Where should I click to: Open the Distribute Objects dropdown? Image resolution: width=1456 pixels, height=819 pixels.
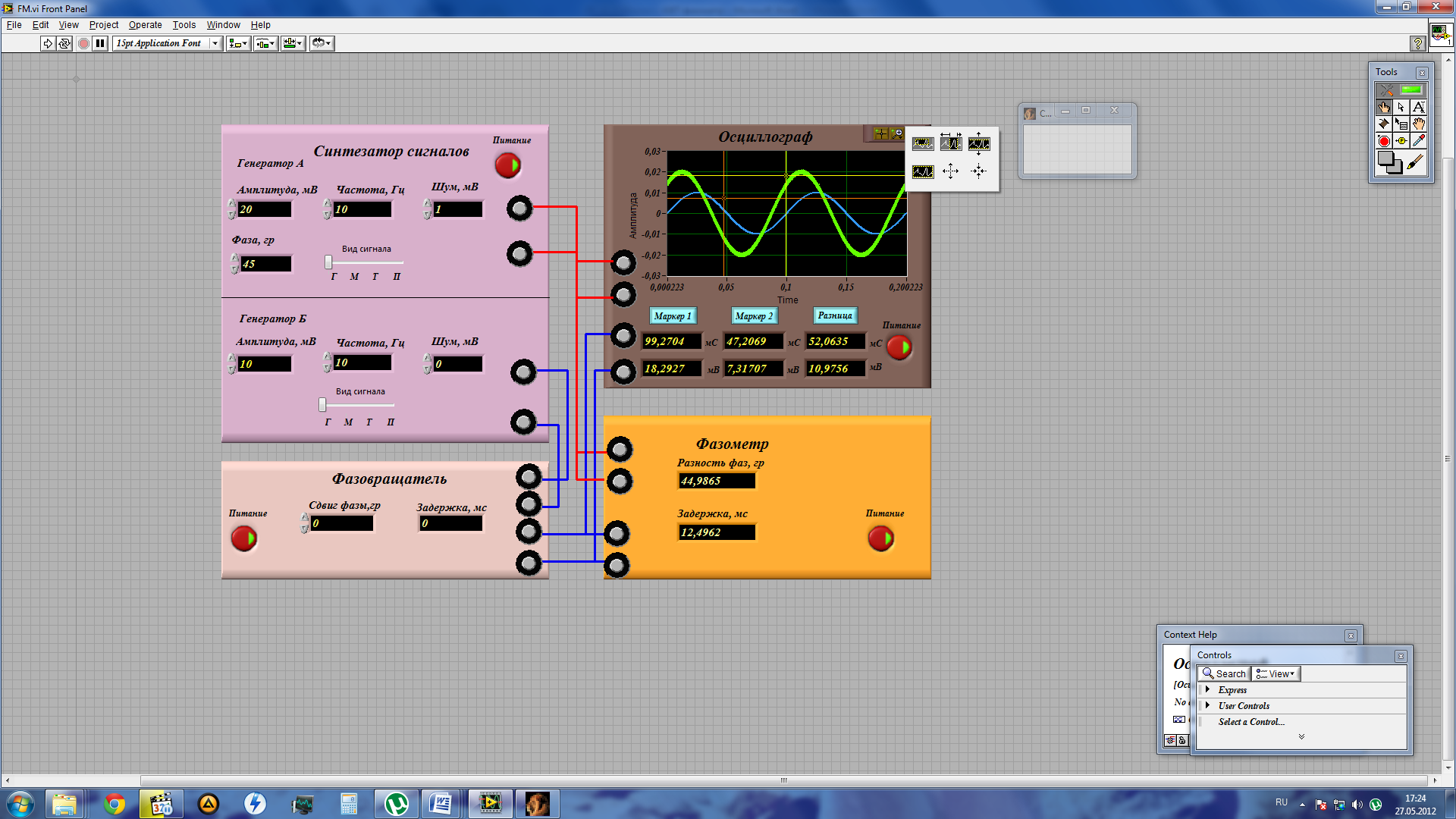[265, 43]
